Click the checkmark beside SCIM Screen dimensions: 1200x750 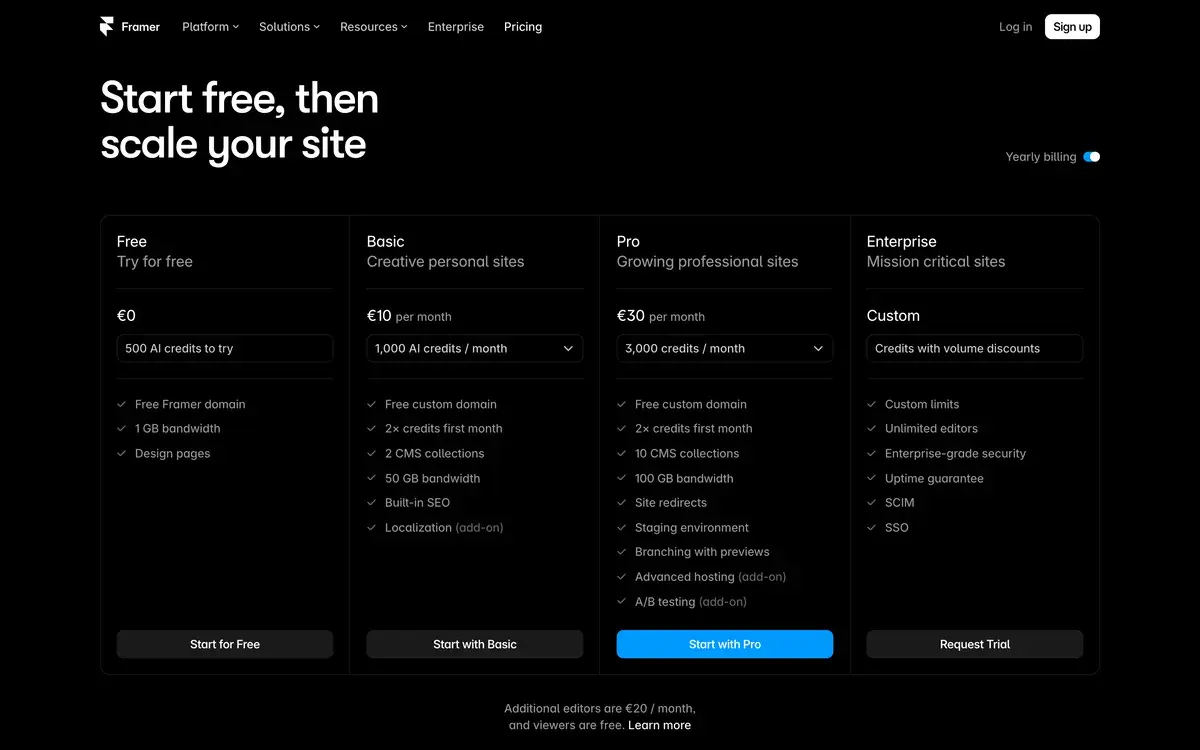[872, 502]
